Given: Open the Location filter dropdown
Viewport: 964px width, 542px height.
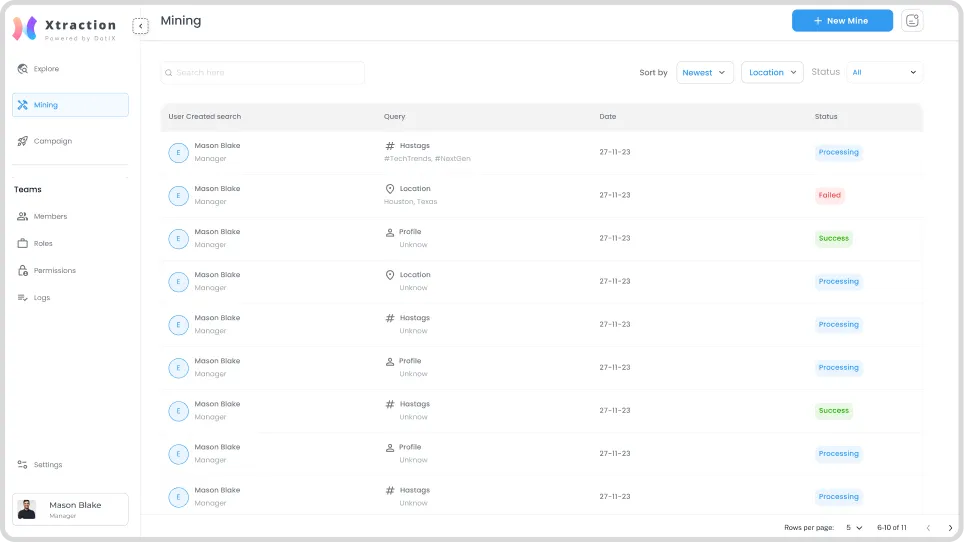Looking at the screenshot, I should [x=772, y=73].
